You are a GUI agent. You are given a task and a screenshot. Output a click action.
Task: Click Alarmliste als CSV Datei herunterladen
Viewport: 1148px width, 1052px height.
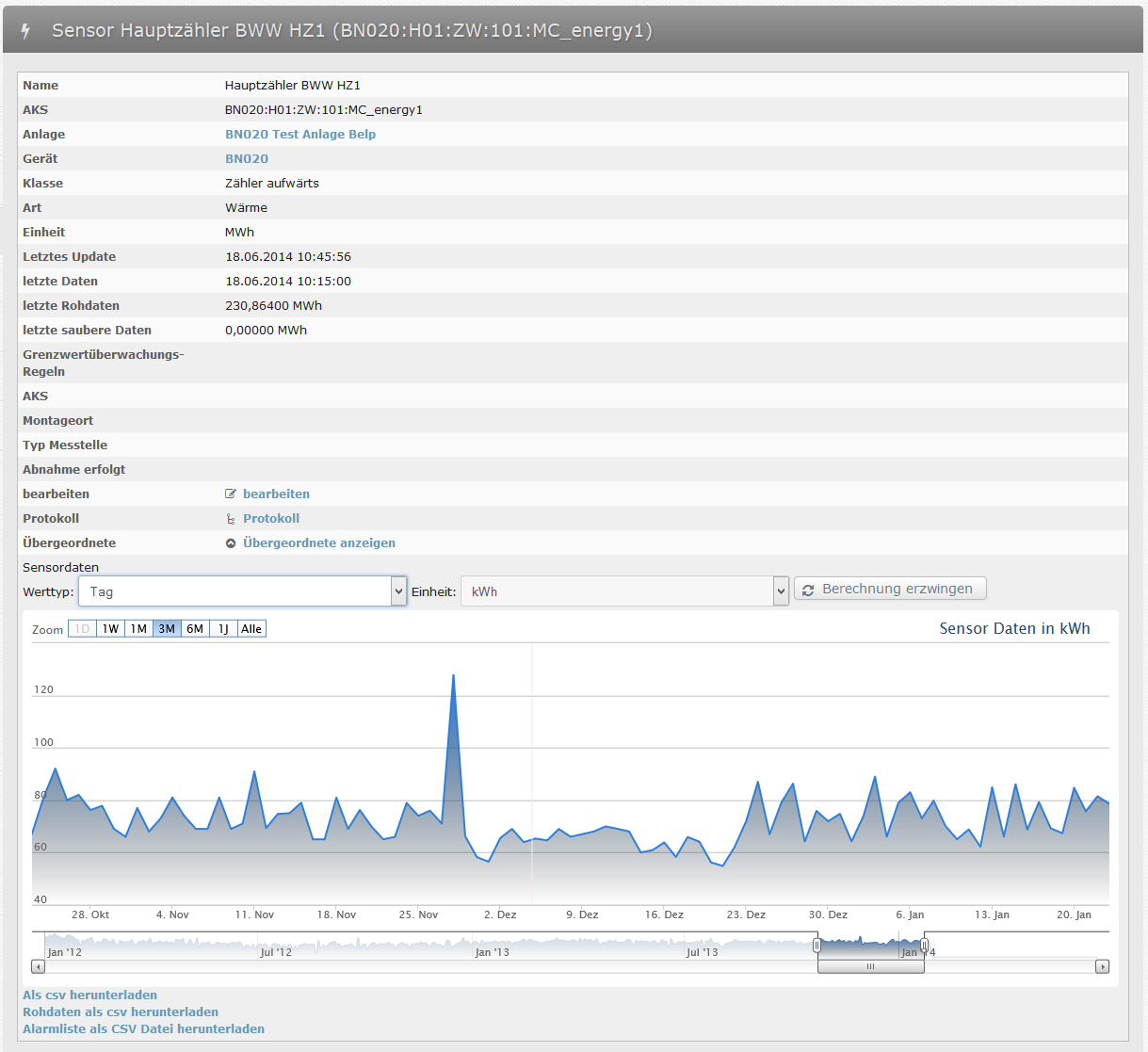coord(144,1028)
